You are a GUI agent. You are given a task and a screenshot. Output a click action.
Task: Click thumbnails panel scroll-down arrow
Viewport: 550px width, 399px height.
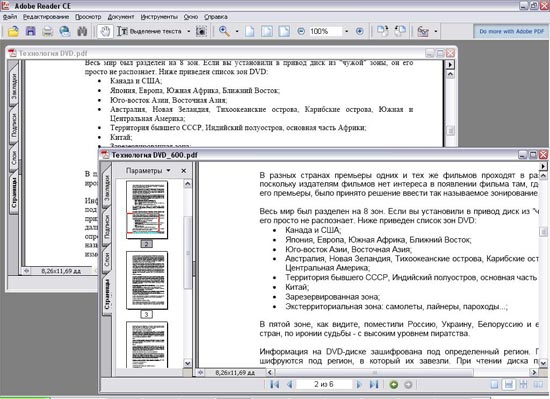click(188, 363)
